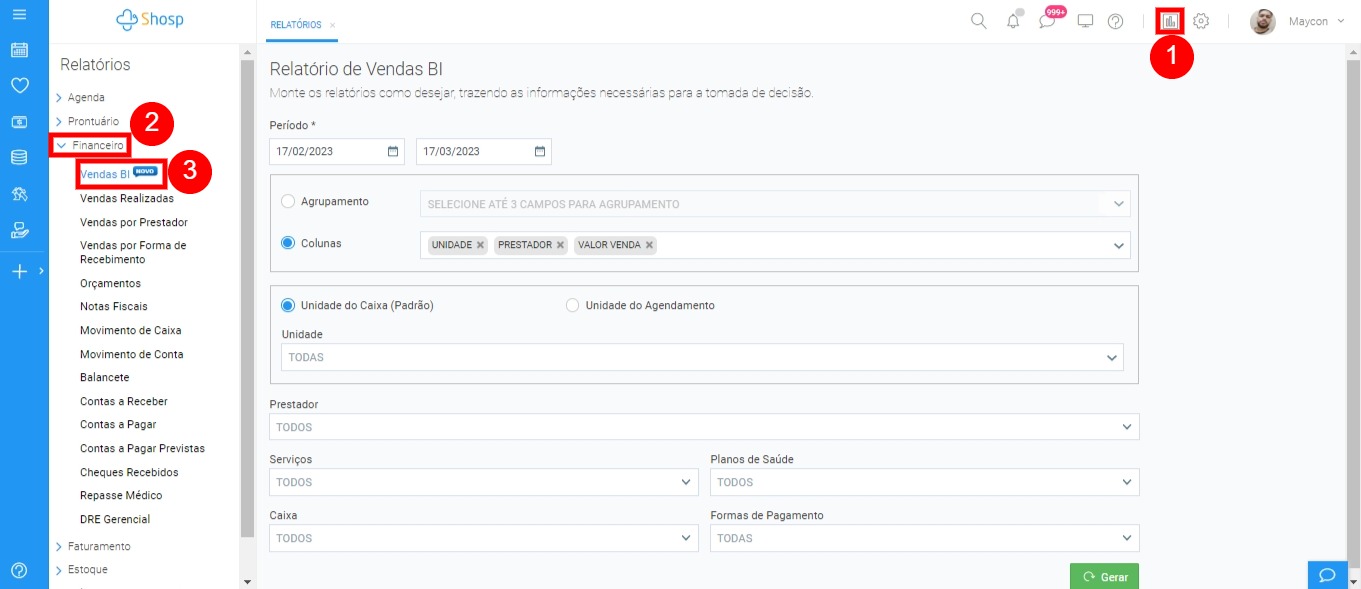Click the green Gerar button
Image resolution: width=1361 pixels, height=589 pixels.
point(1104,577)
